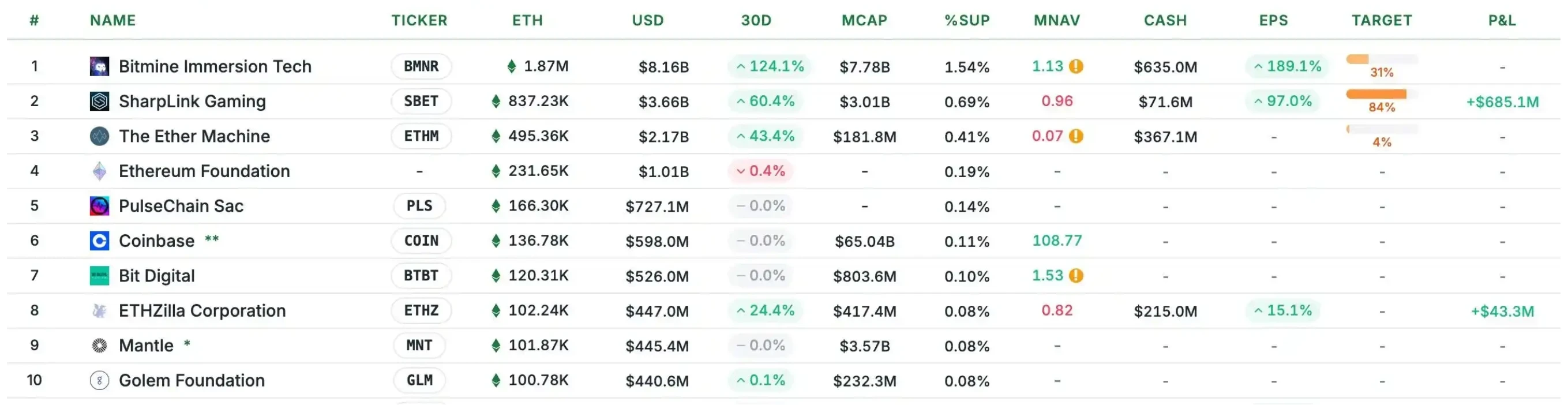Click the Coinbase logo icon

pyautogui.click(x=99, y=241)
